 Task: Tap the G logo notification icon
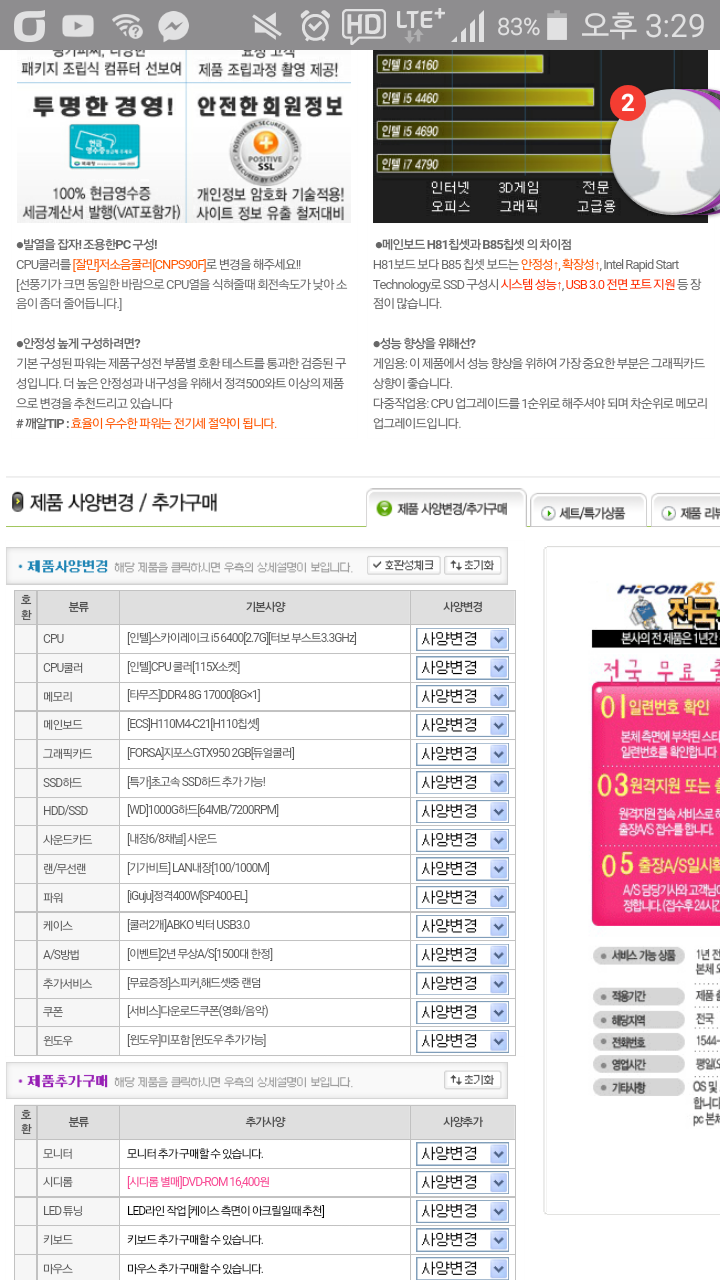point(29,25)
